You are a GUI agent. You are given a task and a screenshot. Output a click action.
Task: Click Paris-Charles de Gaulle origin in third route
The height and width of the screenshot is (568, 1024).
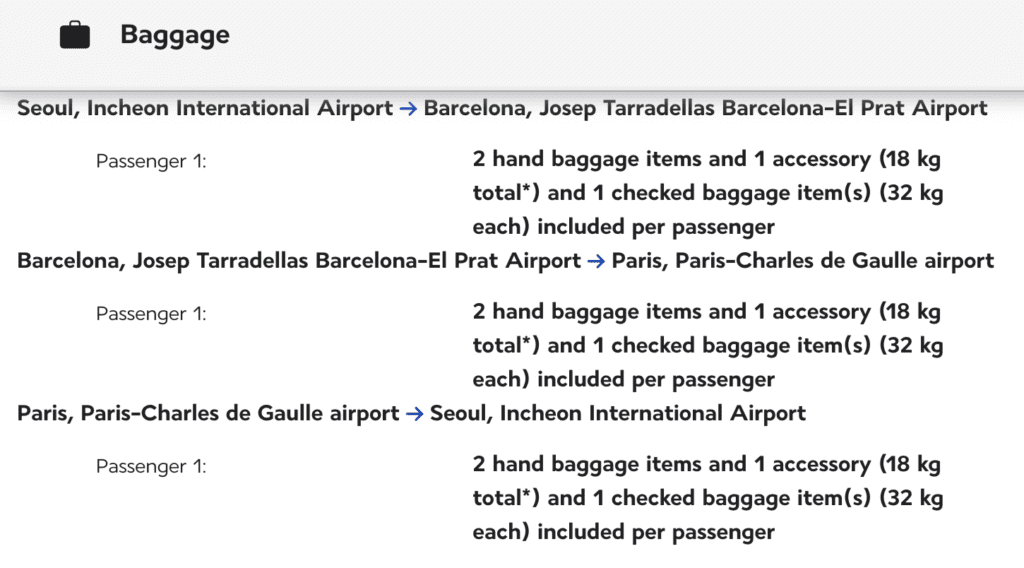coord(208,414)
